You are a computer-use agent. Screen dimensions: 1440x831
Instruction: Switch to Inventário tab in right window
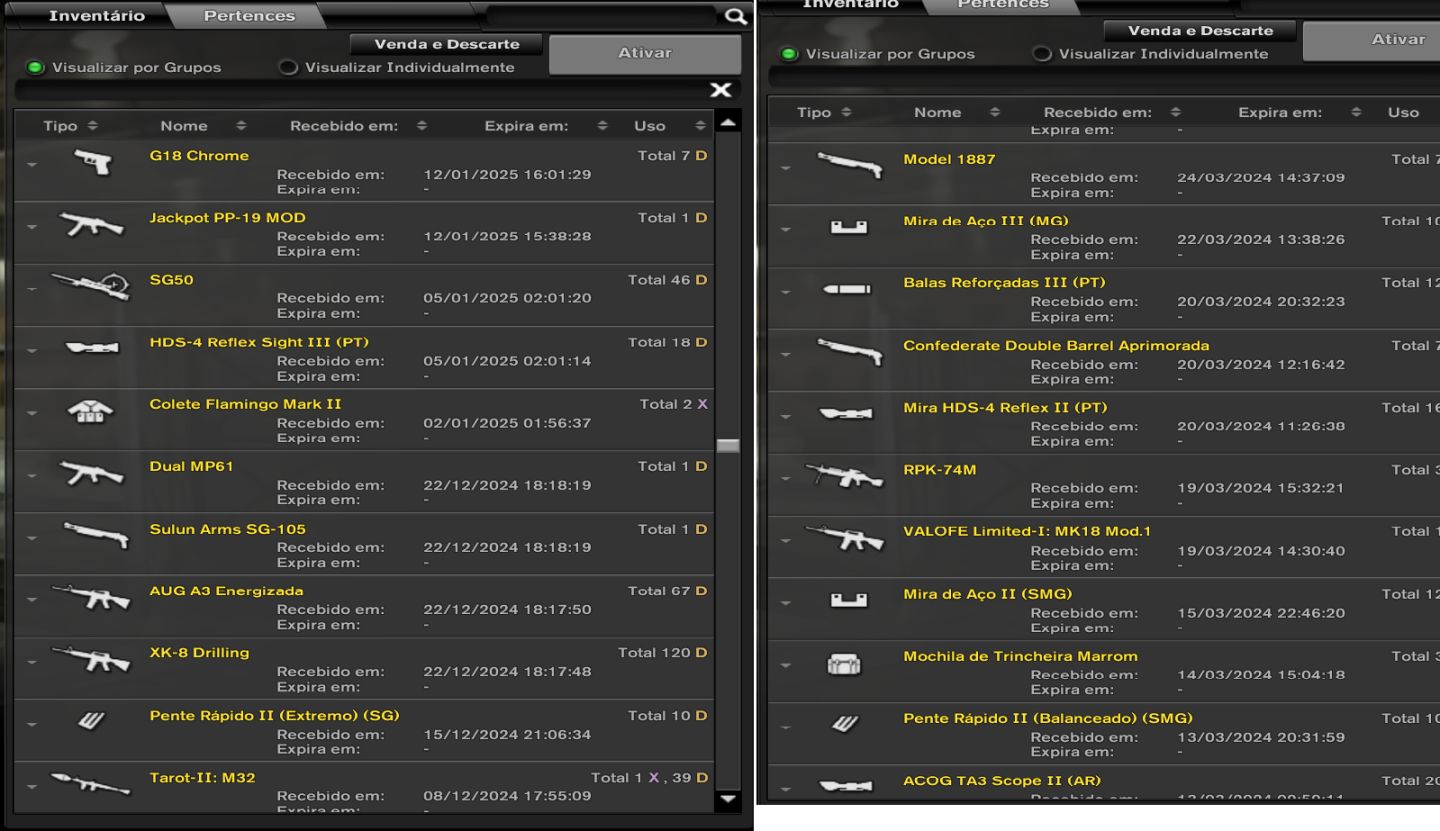851,4
